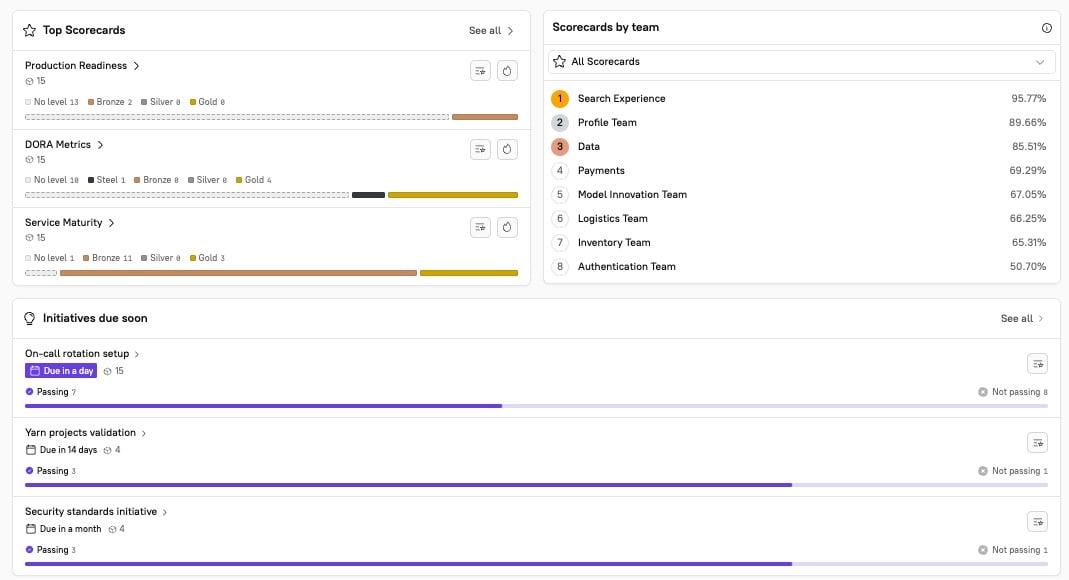Click Not passing 1 for Security standards initiative
This screenshot has width=1069, height=580.
pos(1013,550)
